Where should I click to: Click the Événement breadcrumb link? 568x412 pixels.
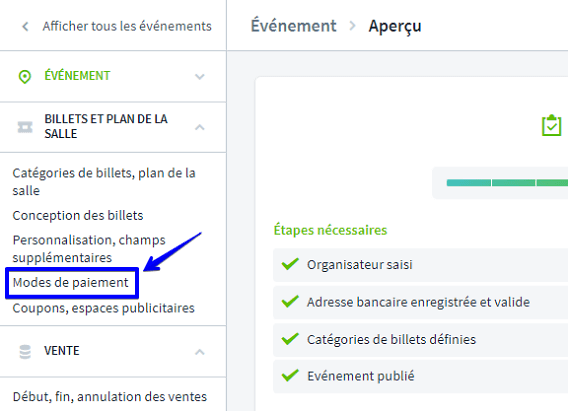click(294, 26)
